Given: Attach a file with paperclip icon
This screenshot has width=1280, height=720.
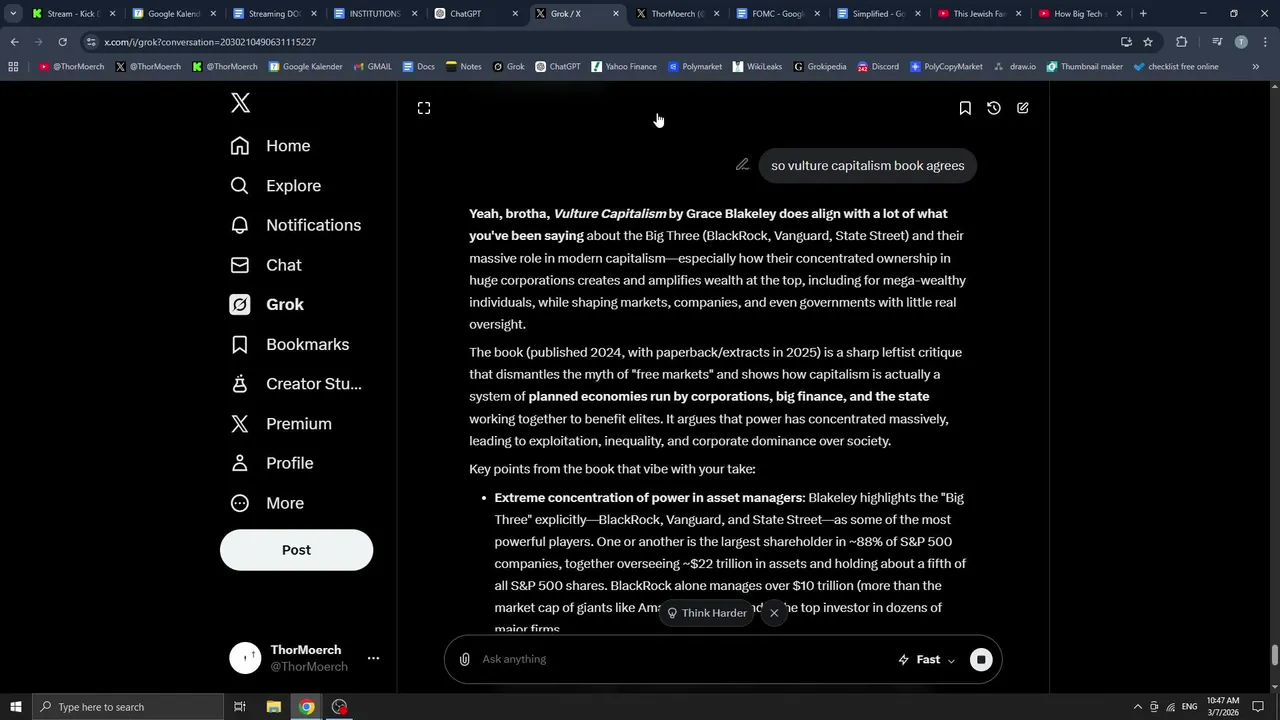Looking at the screenshot, I should click(x=465, y=659).
